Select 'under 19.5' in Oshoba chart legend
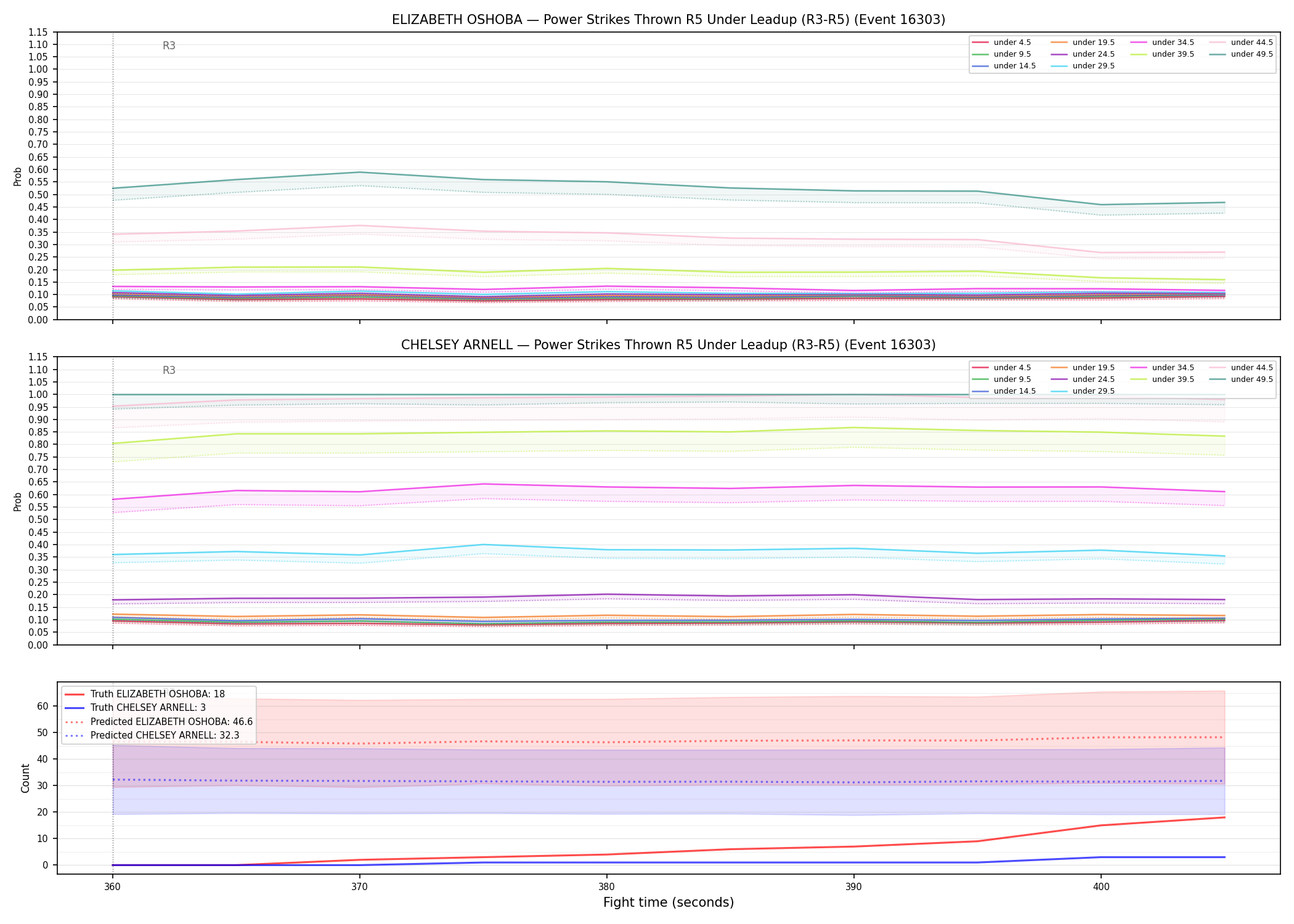The width and height of the screenshot is (1294, 924). [x=1082, y=43]
